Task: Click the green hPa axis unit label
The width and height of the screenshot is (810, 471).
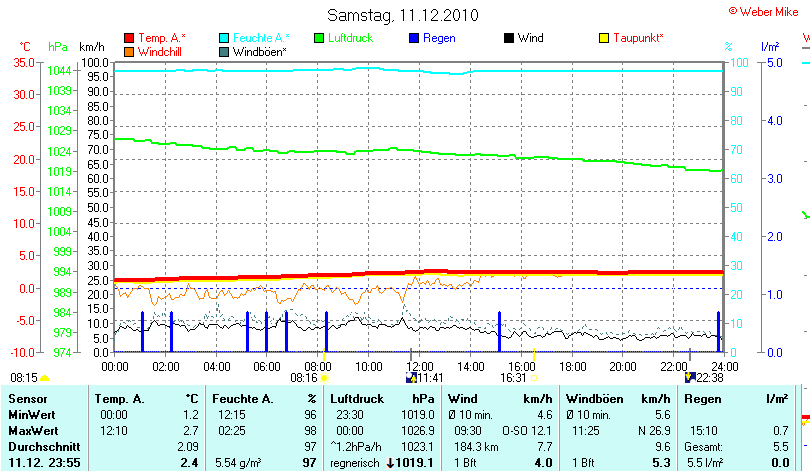Action: [x=58, y=47]
